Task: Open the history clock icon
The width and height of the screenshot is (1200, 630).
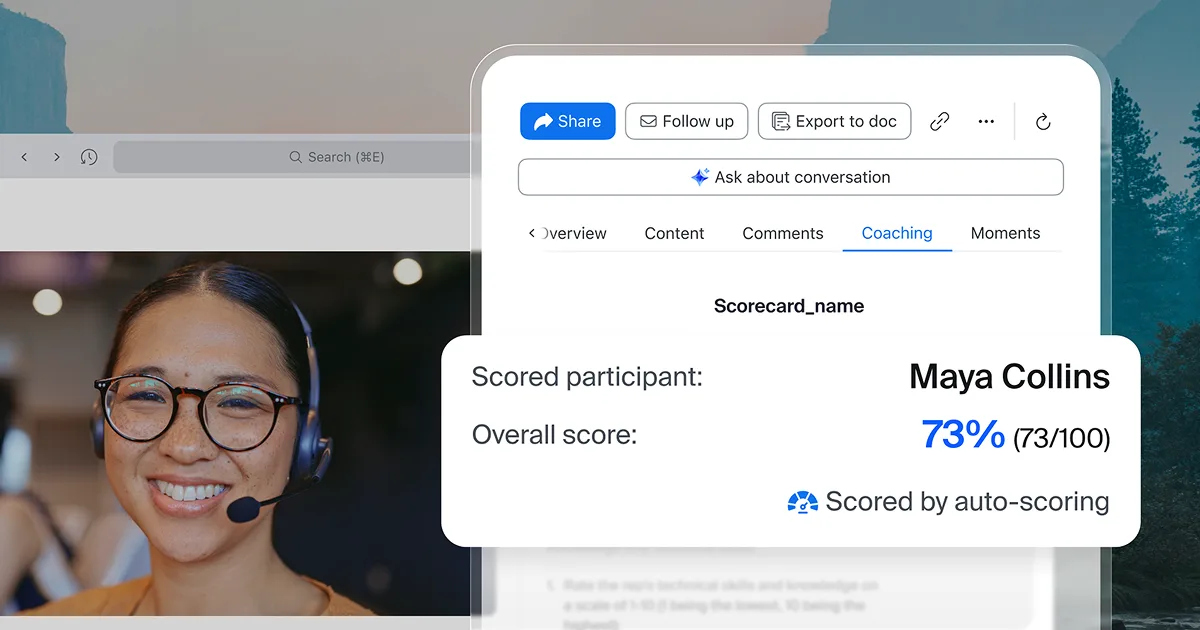Action: pos(89,157)
